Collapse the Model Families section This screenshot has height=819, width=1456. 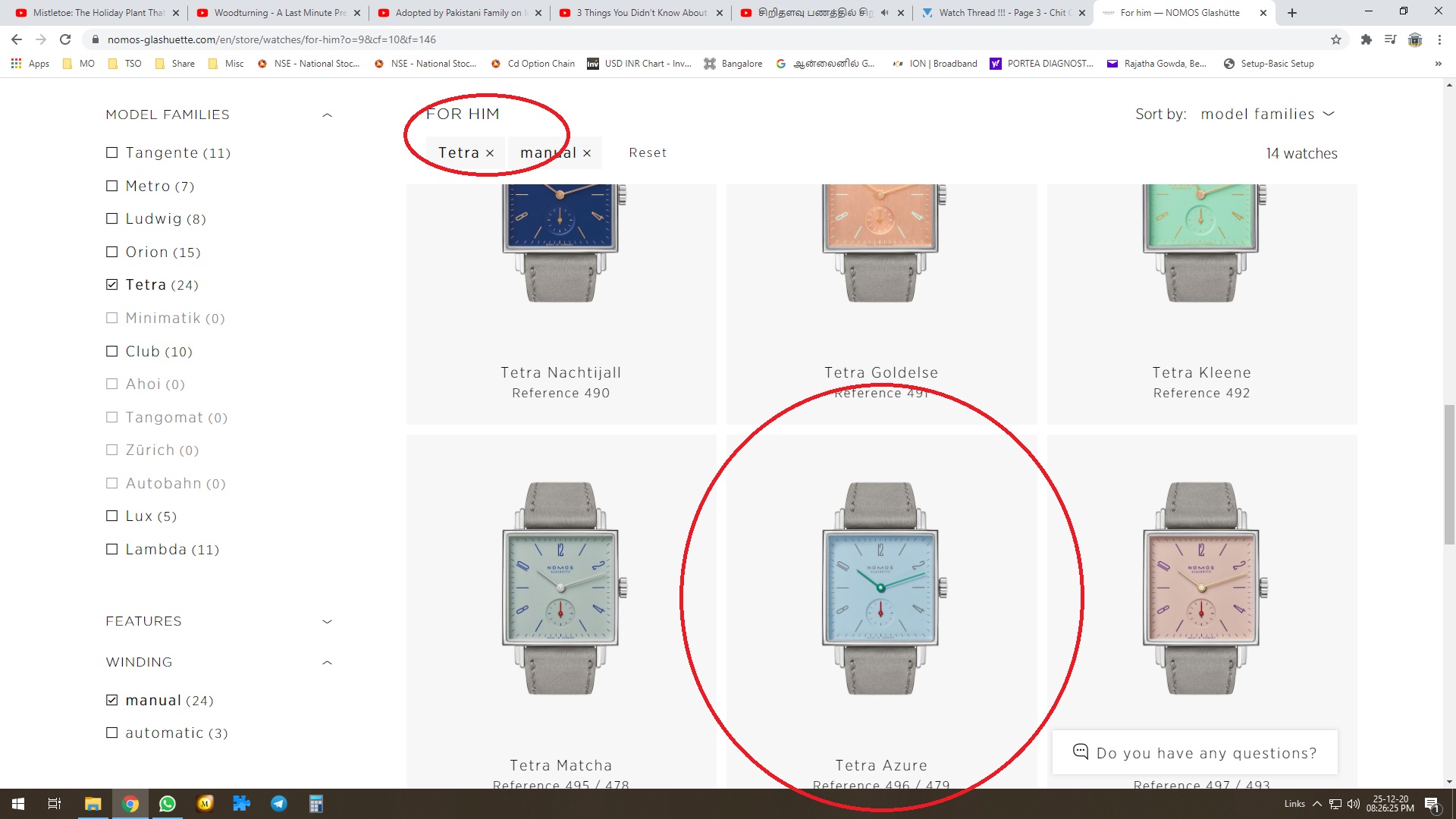[x=328, y=115]
